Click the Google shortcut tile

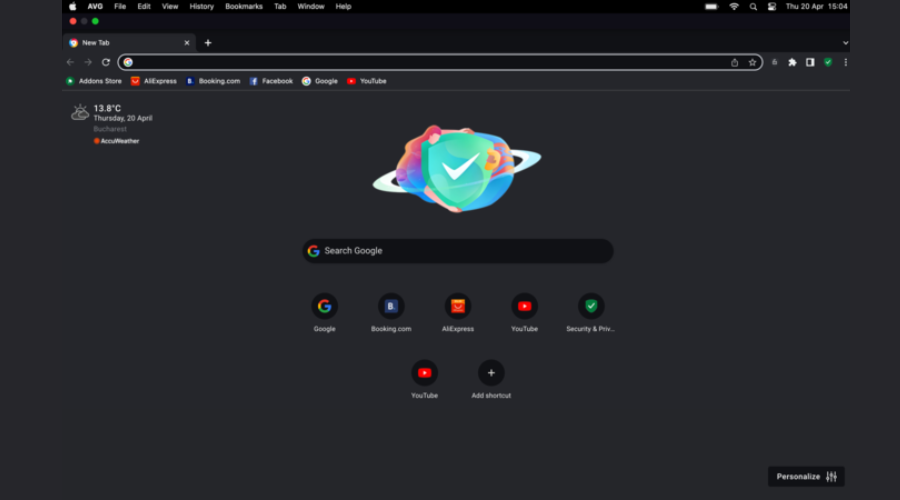pos(324,313)
